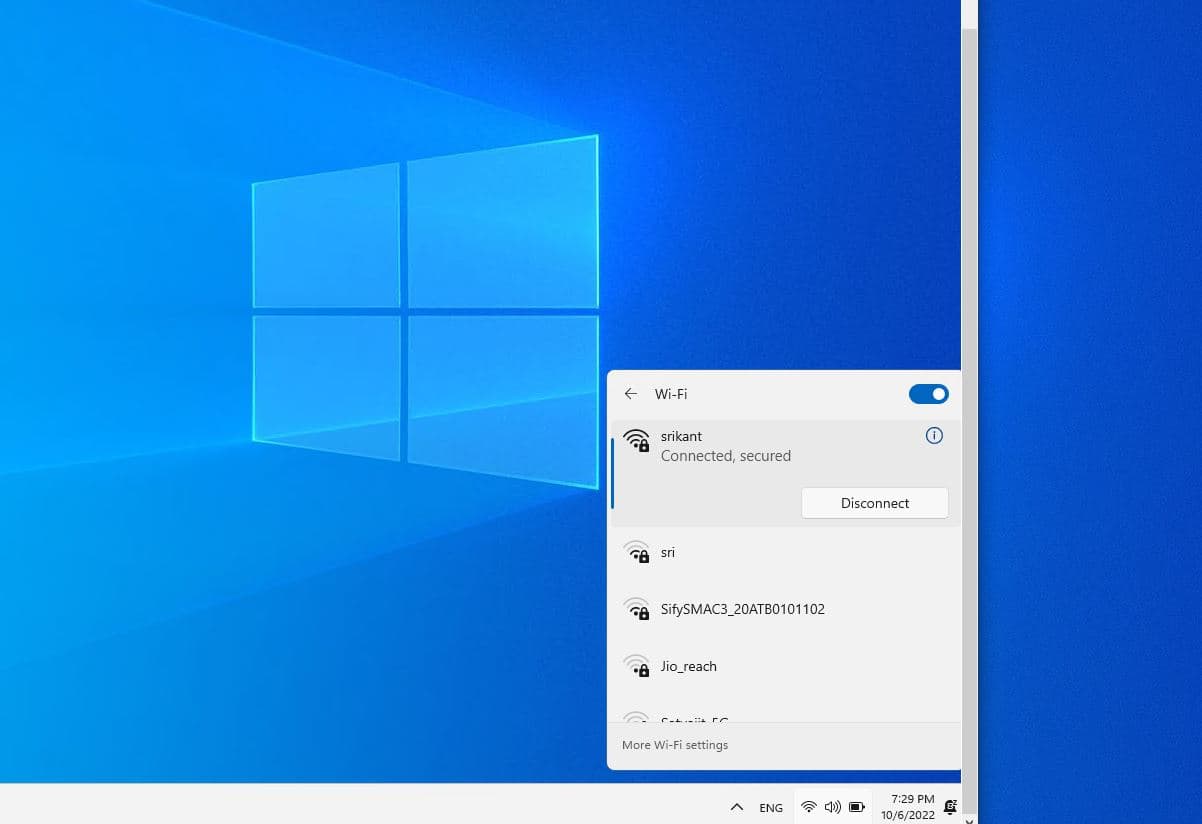Show hidden icons with taskbar chevron
This screenshot has width=1202, height=824.
click(737, 807)
